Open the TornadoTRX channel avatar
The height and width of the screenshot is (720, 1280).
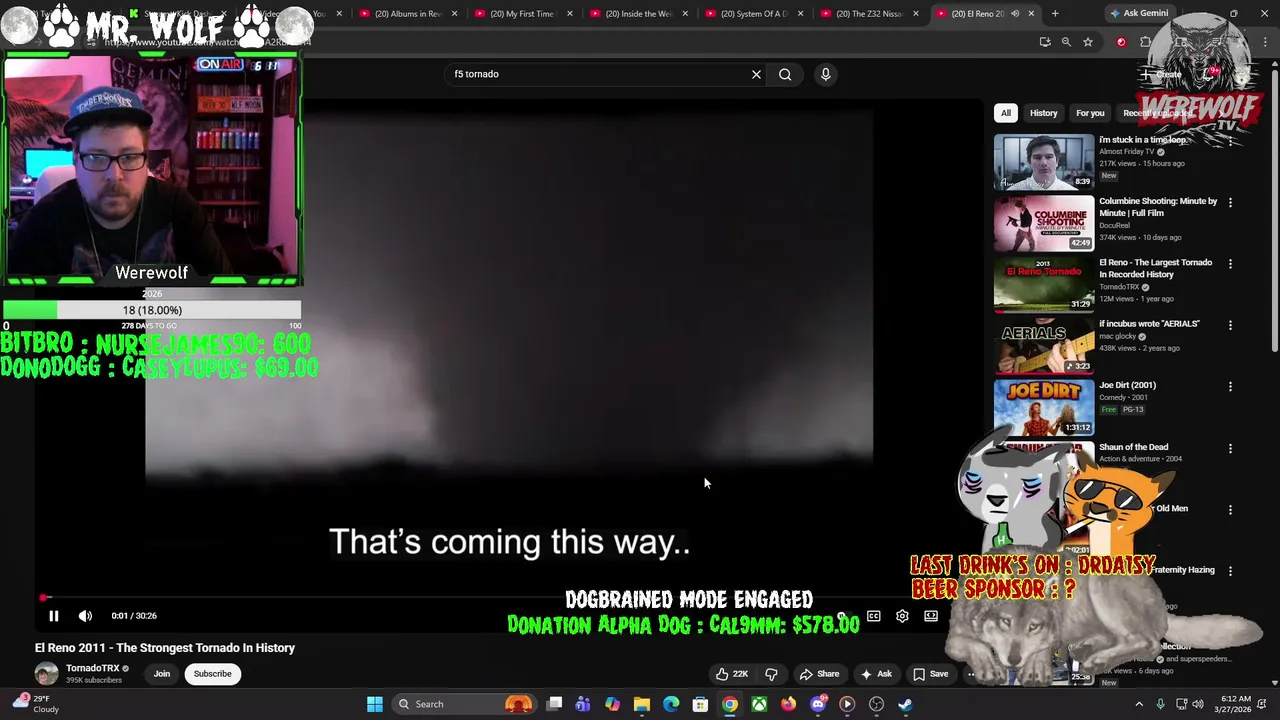click(x=47, y=674)
